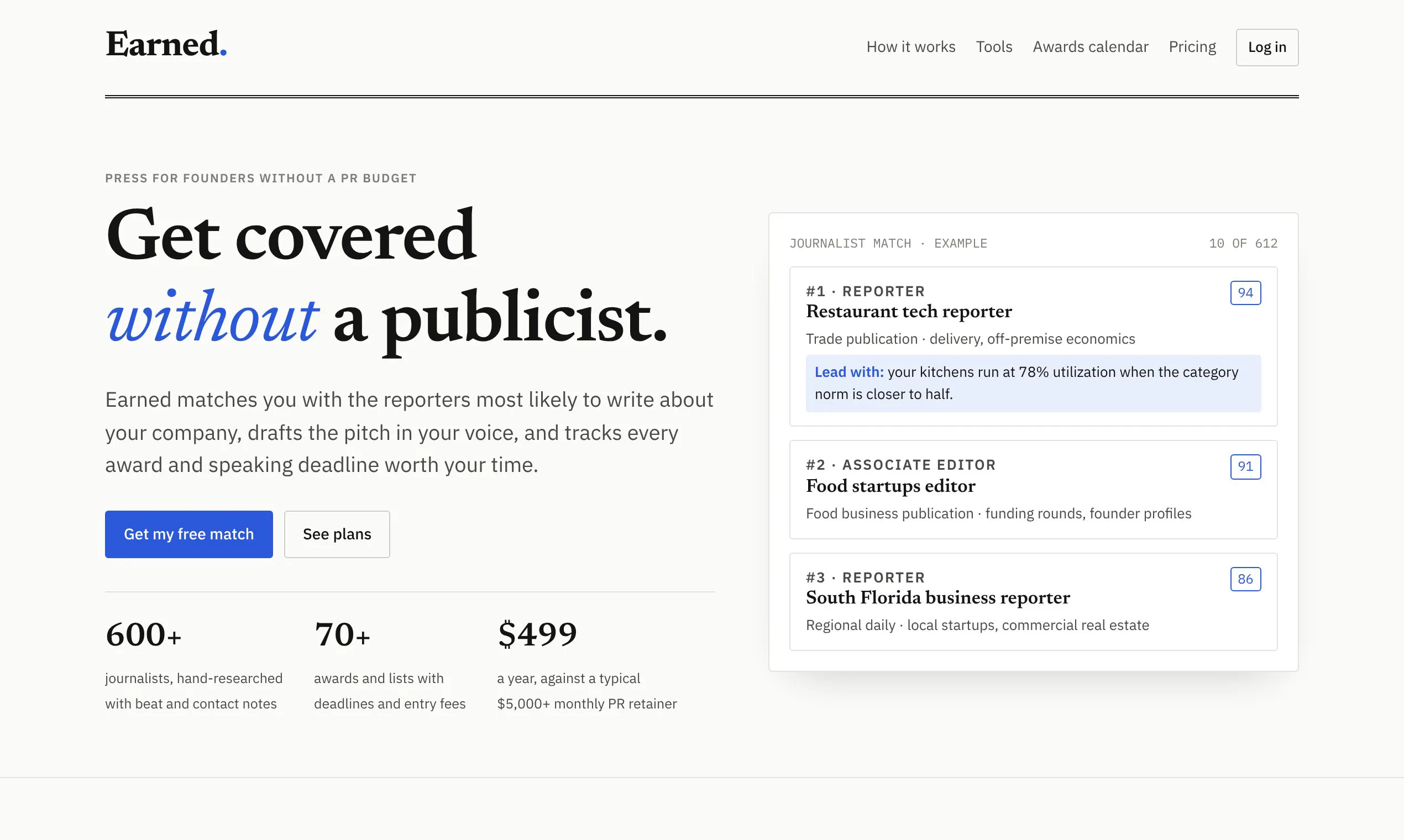The height and width of the screenshot is (840, 1404).
Task: Open the Tools nav item
Action: click(993, 47)
